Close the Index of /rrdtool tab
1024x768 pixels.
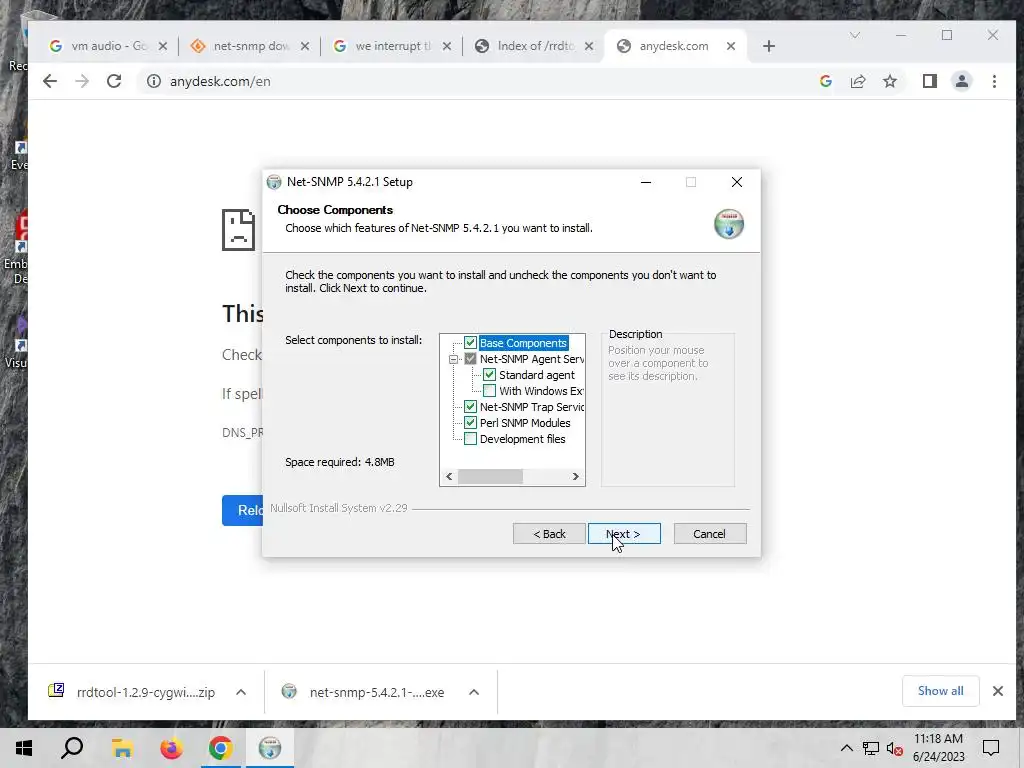pos(588,46)
